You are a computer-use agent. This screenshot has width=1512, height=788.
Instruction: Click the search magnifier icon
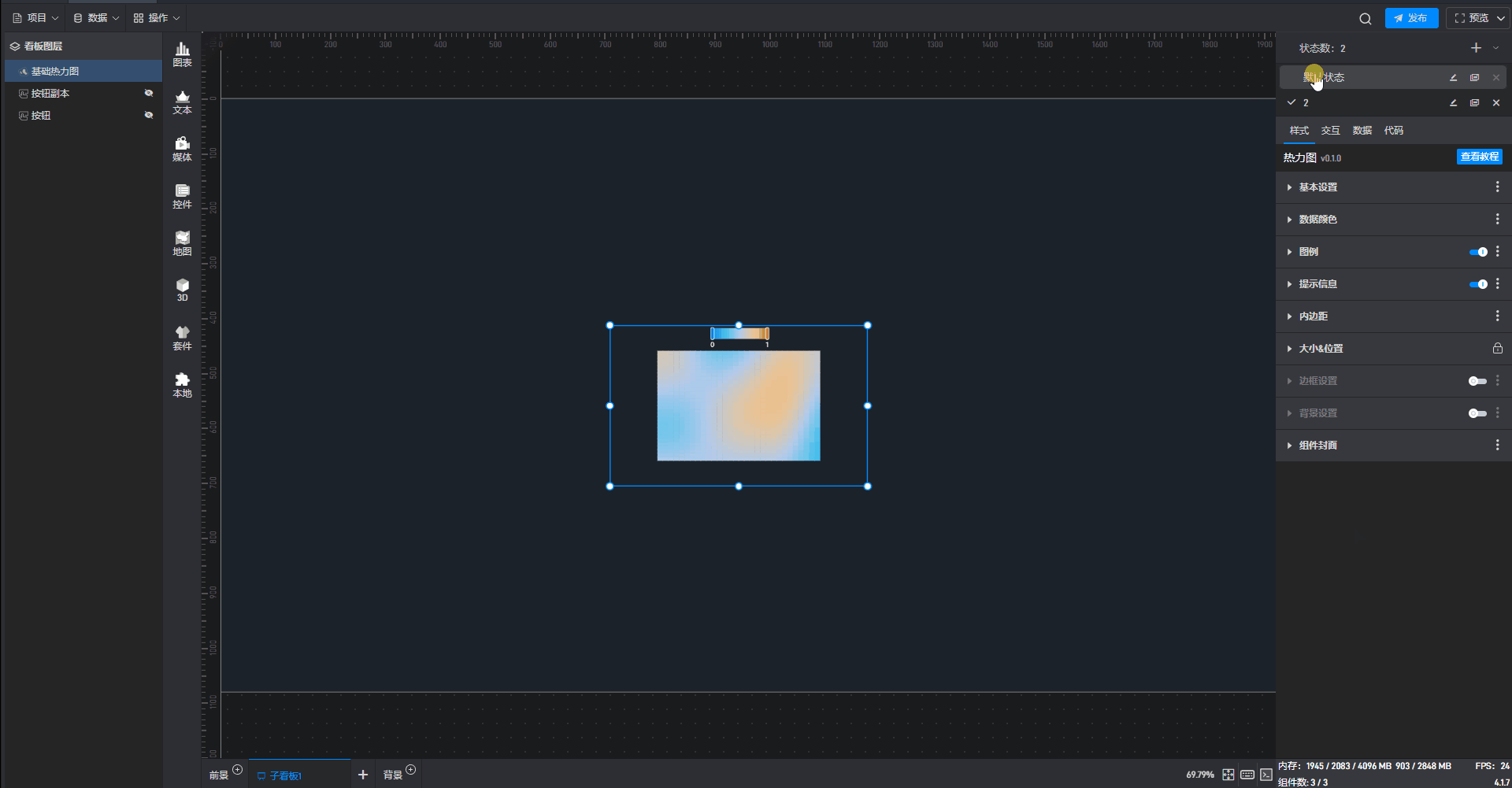point(1366,18)
